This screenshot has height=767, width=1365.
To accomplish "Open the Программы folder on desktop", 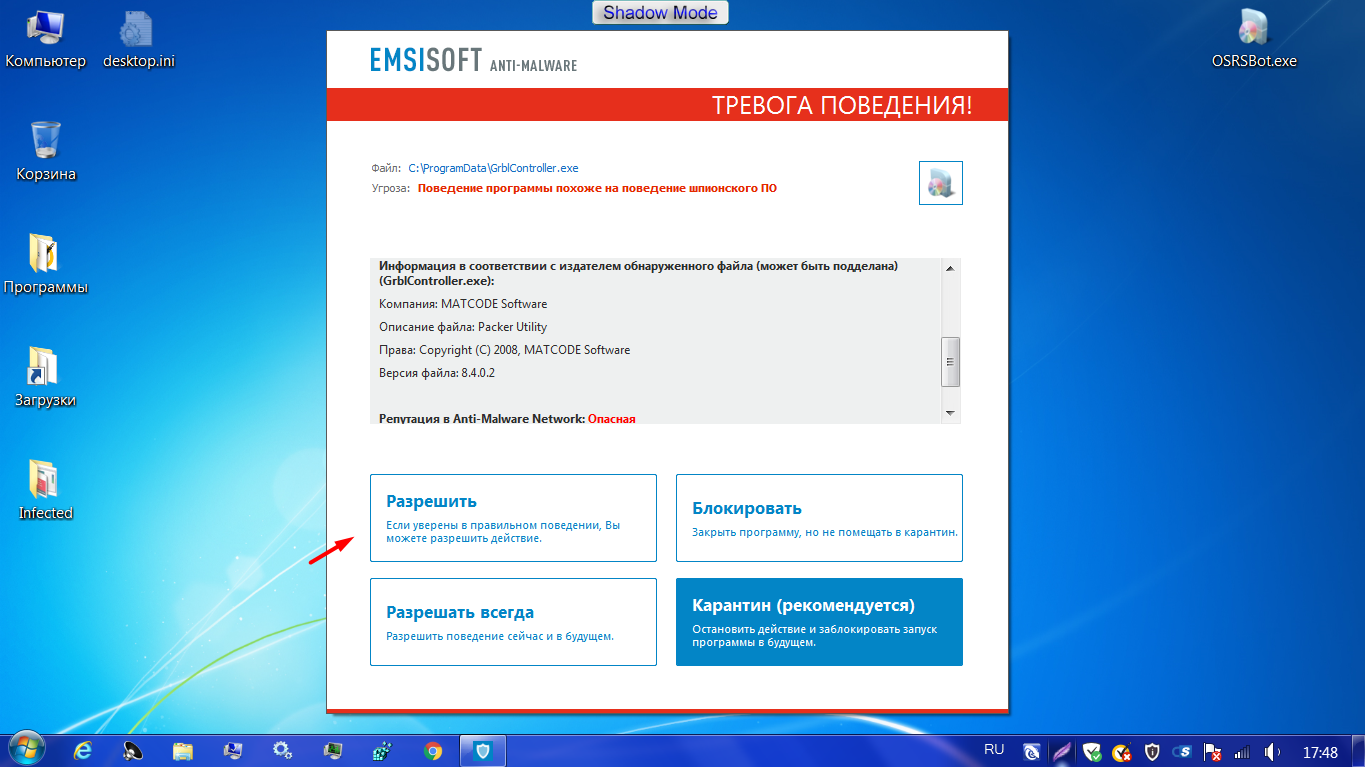I will [46, 265].
